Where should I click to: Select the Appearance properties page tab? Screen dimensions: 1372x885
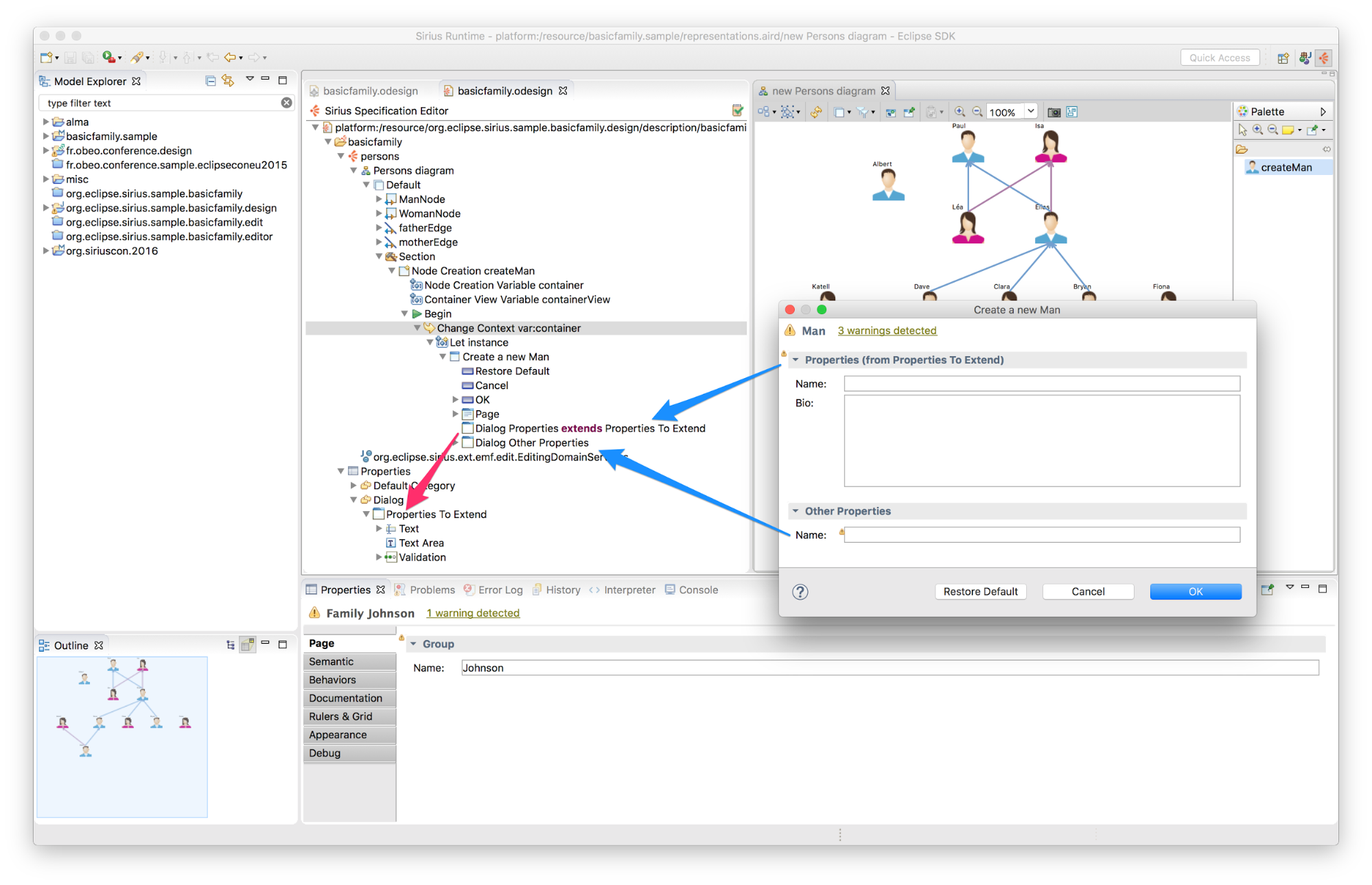349,735
